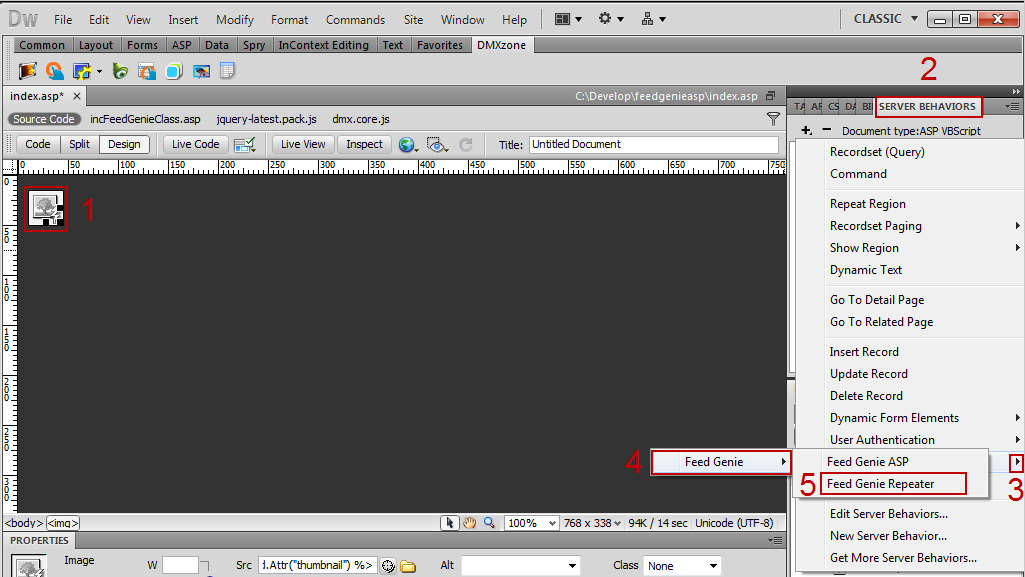Switch to the Spry insert tab
The height and width of the screenshot is (577, 1025).
[x=254, y=45]
